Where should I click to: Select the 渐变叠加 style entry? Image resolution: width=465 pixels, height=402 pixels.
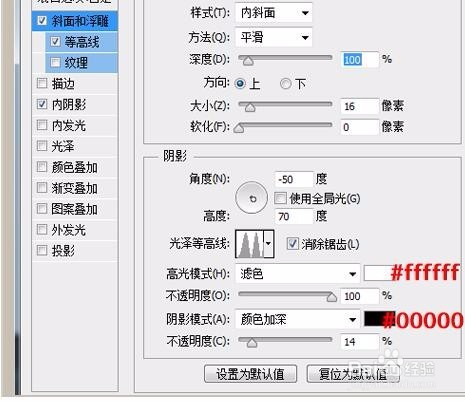click(x=75, y=188)
